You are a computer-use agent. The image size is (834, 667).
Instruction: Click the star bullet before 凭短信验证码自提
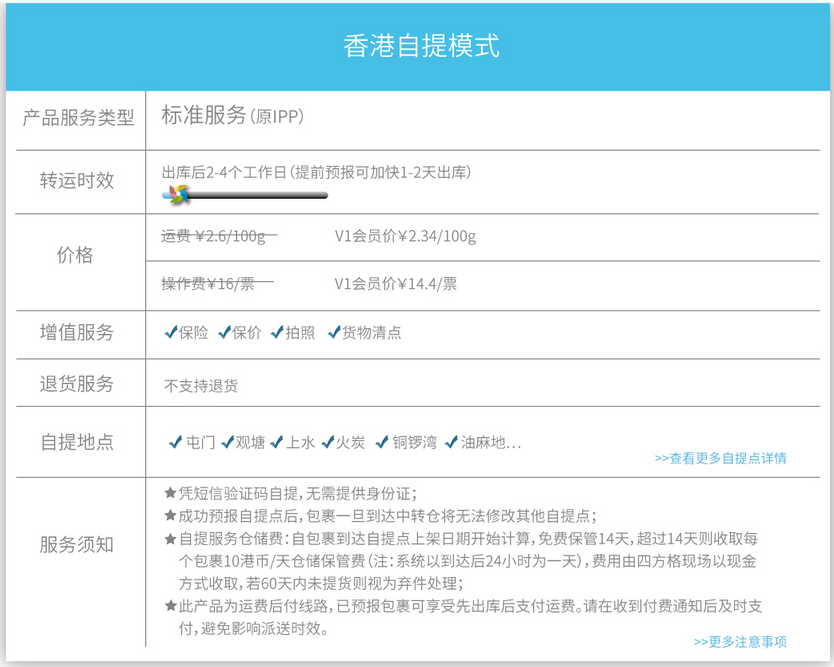(169, 493)
